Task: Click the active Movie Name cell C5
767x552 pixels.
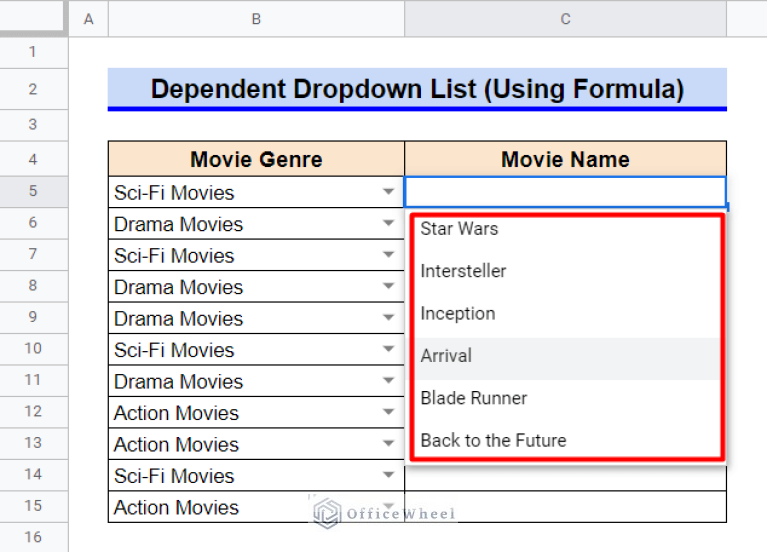Action: pyautogui.click(x=565, y=192)
